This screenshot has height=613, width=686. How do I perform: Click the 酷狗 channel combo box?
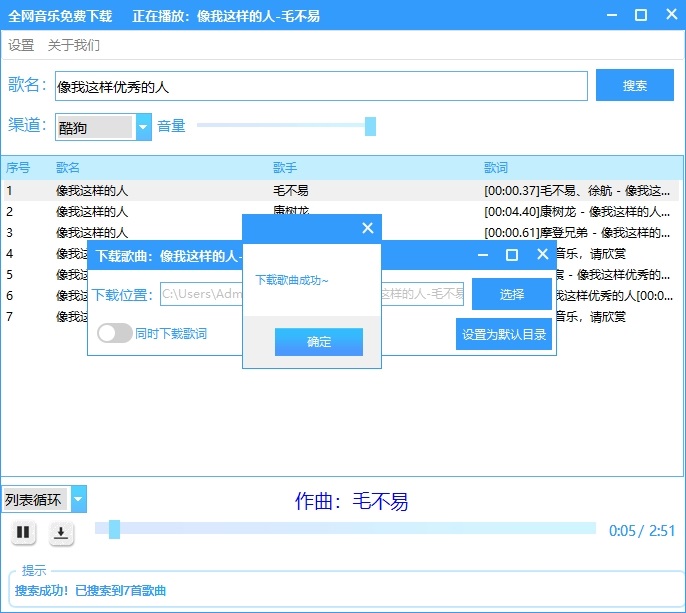pos(94,127)
